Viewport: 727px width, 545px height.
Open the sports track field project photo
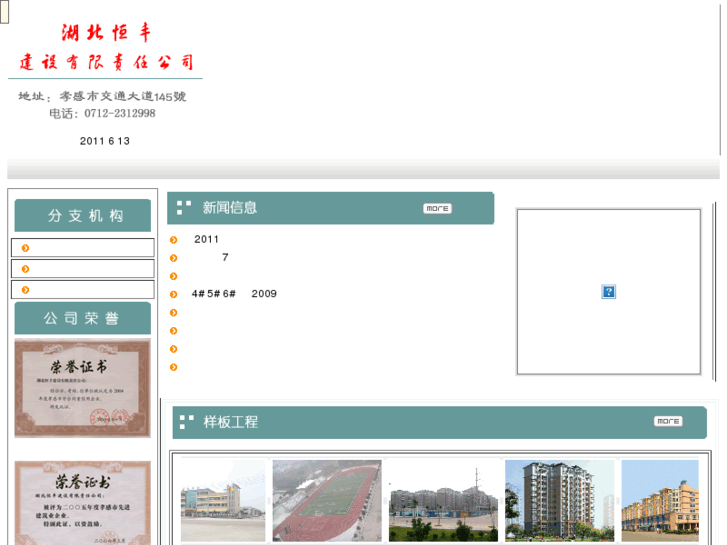tap(327, 501)
